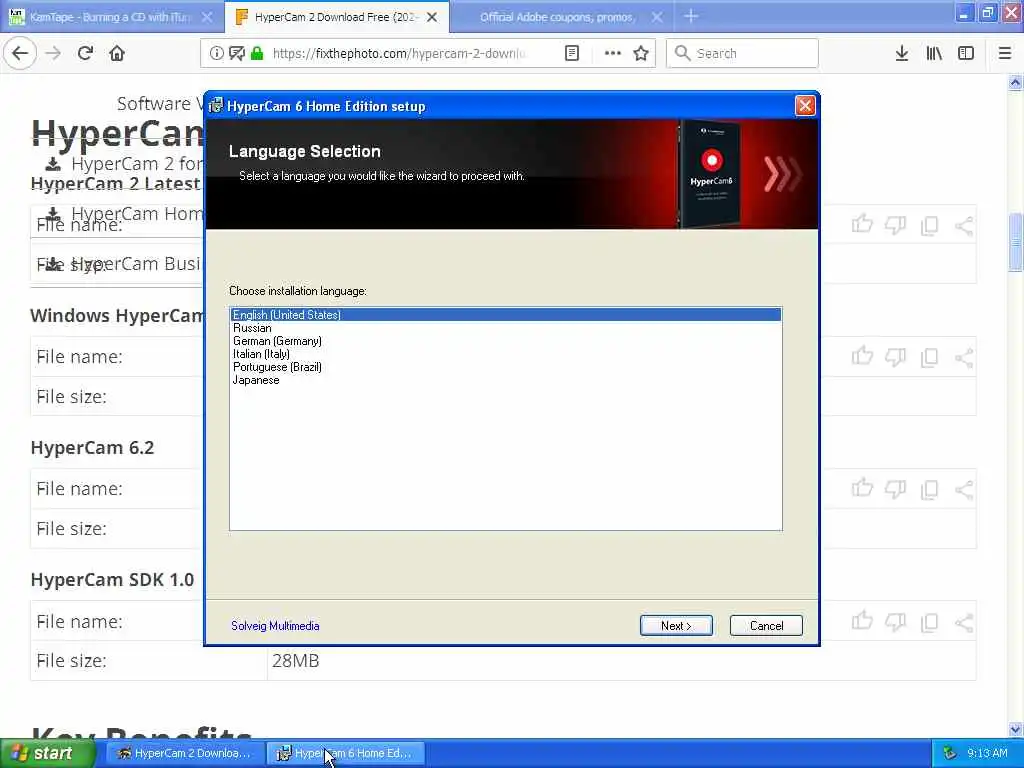Copy icon in Windows HyperCam row

click(x=929, y=358)
